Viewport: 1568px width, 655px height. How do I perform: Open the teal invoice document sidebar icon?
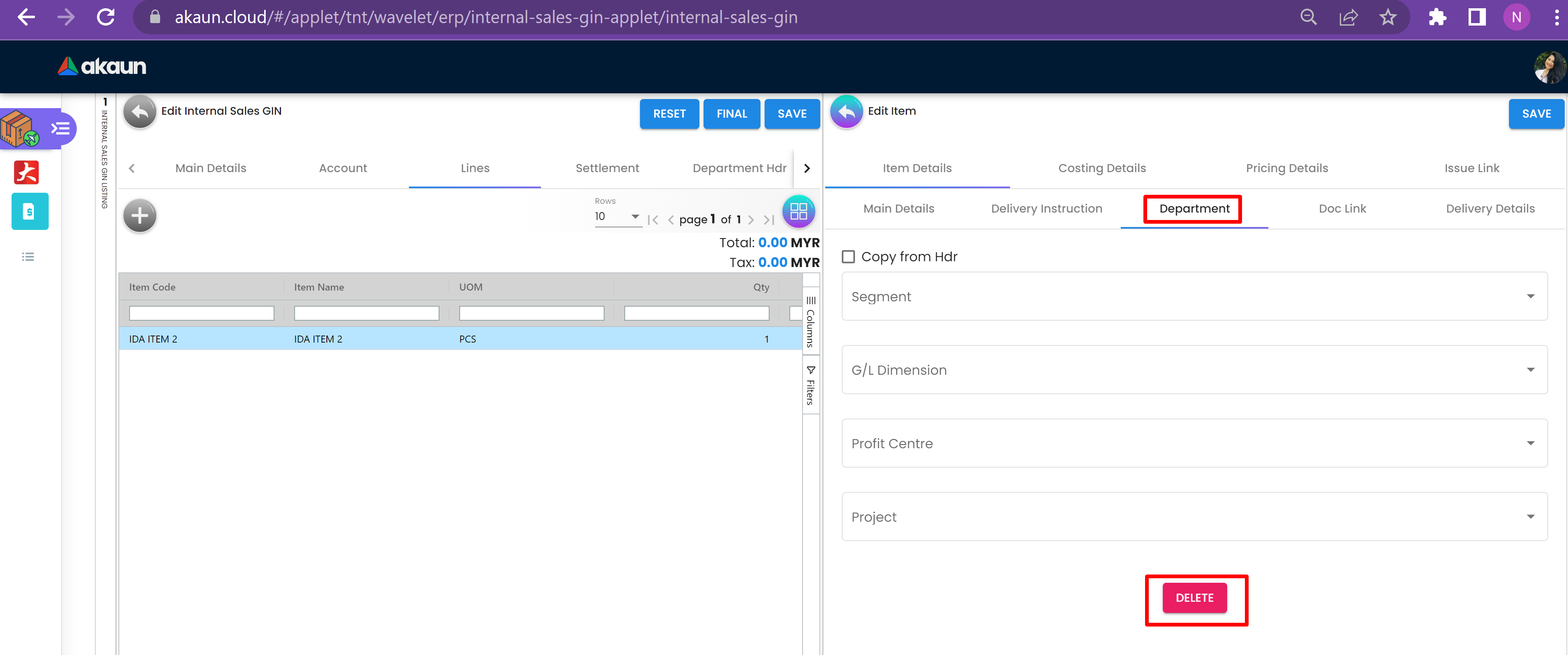29,211
